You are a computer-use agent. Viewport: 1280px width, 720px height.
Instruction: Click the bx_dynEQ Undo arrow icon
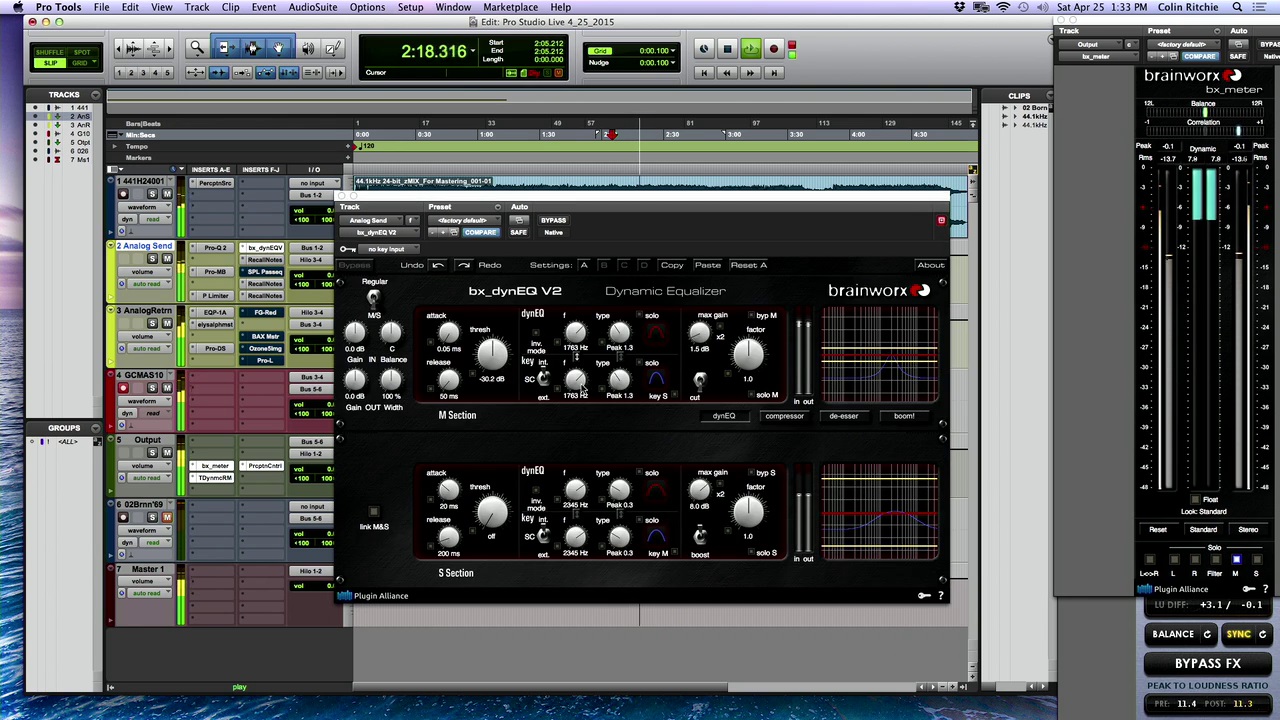[x=438, y=265]
